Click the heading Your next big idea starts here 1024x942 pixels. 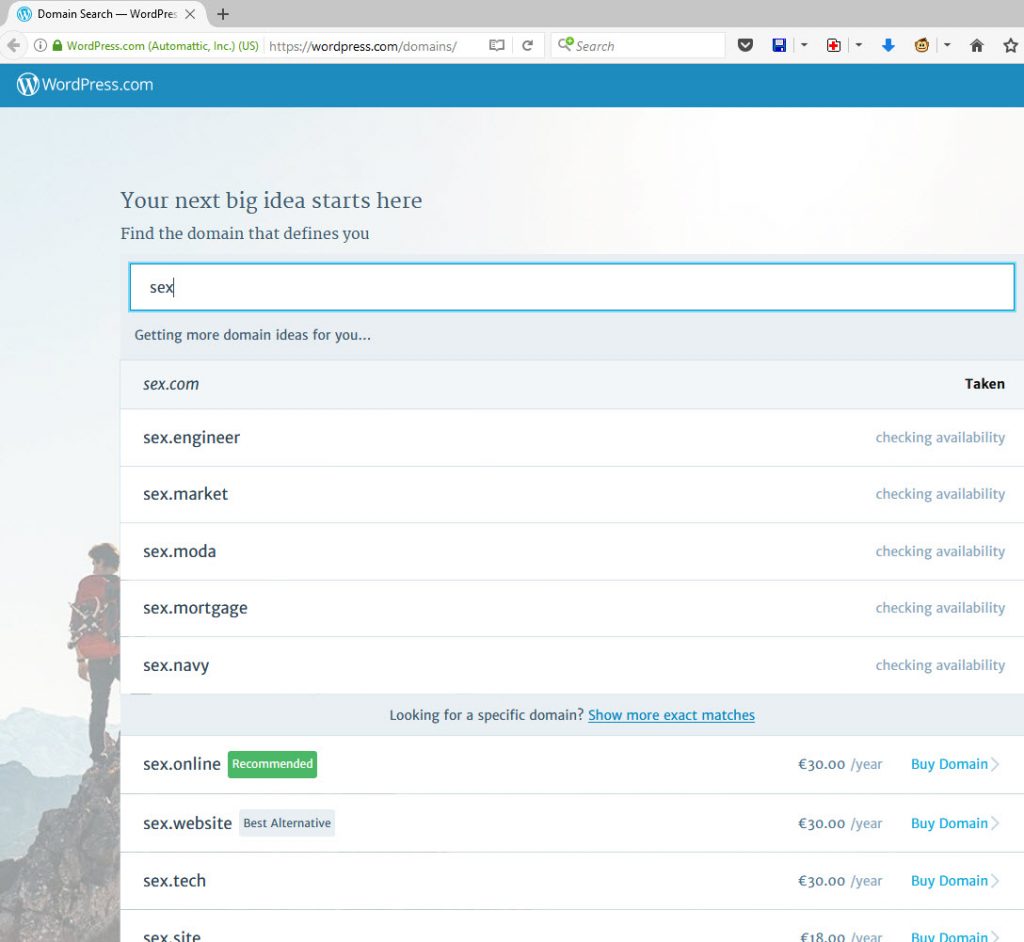(x=271, y=201)
